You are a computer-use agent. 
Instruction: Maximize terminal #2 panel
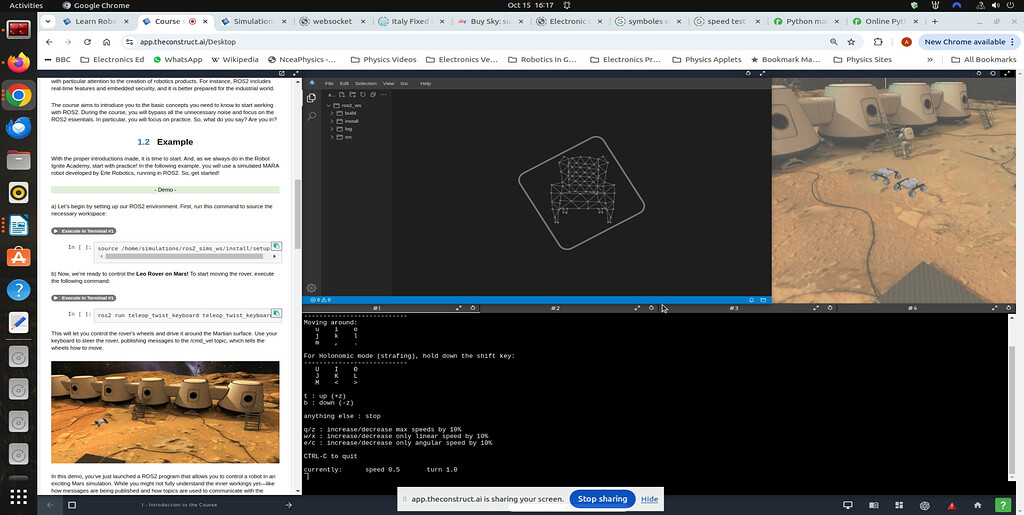637,307
